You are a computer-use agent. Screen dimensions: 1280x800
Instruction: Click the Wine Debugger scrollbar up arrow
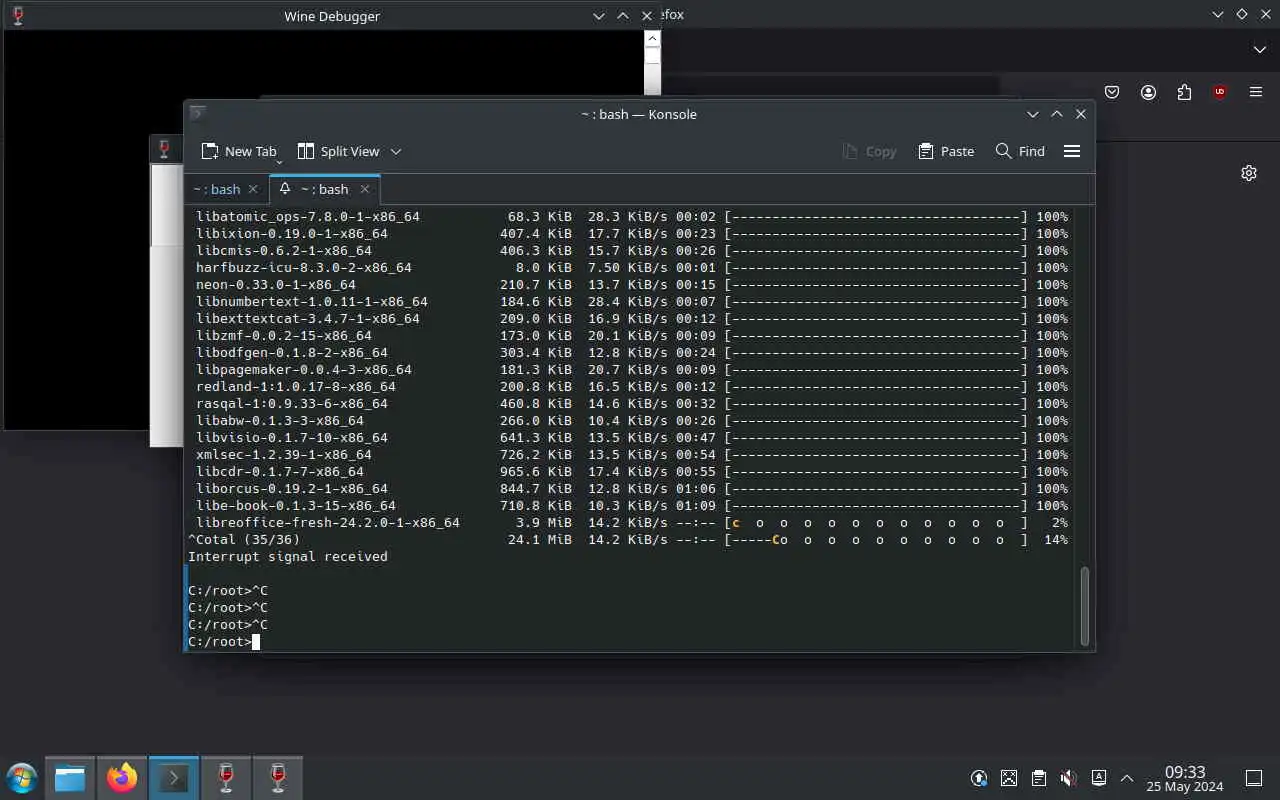(x=652, y=39)
